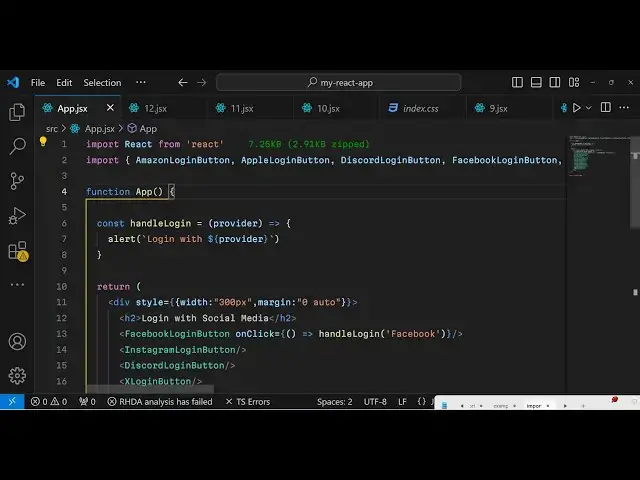
Task: Click line number 13 in the gutter
Action: 62,334
